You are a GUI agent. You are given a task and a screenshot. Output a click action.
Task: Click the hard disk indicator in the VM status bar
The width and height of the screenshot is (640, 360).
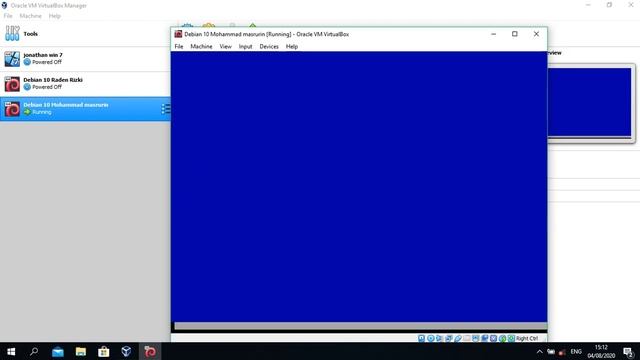tap(421, 338)
